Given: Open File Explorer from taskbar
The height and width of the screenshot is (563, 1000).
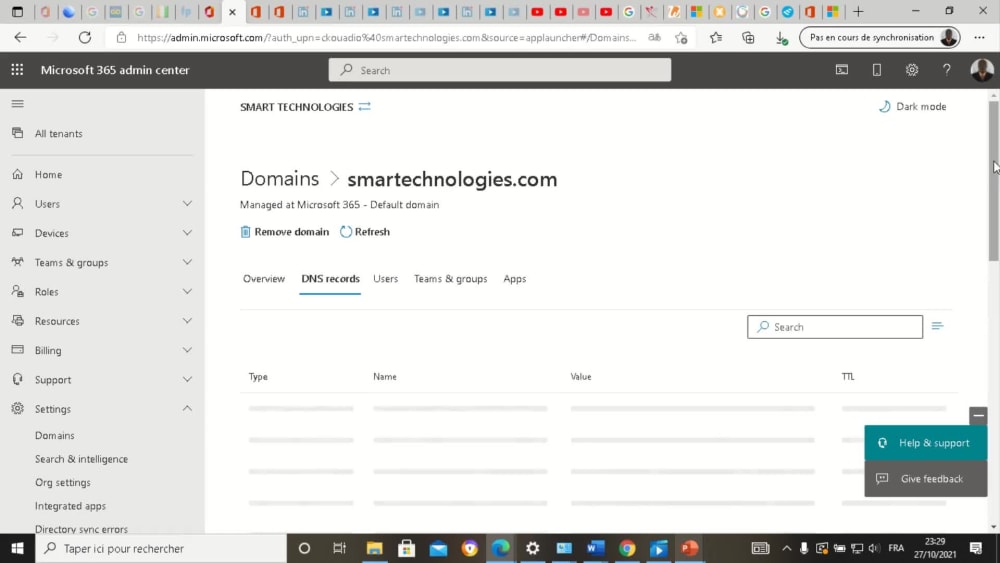Looking at the screenshot, I should [374, 548].
